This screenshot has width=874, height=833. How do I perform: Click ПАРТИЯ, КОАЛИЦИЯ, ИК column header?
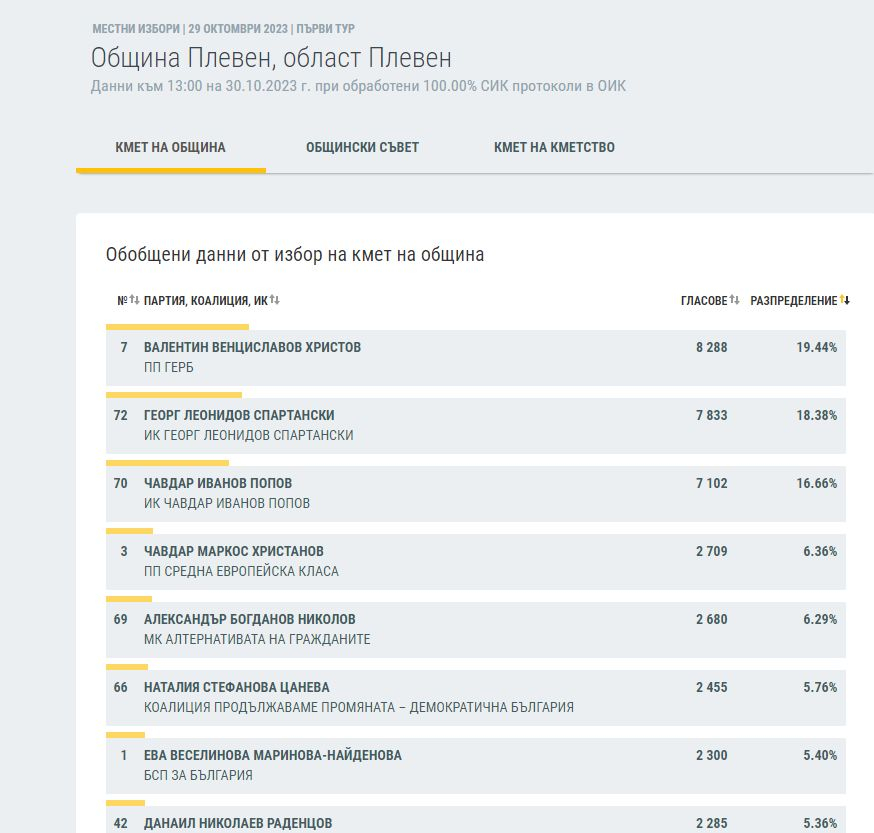pos(206,301)
